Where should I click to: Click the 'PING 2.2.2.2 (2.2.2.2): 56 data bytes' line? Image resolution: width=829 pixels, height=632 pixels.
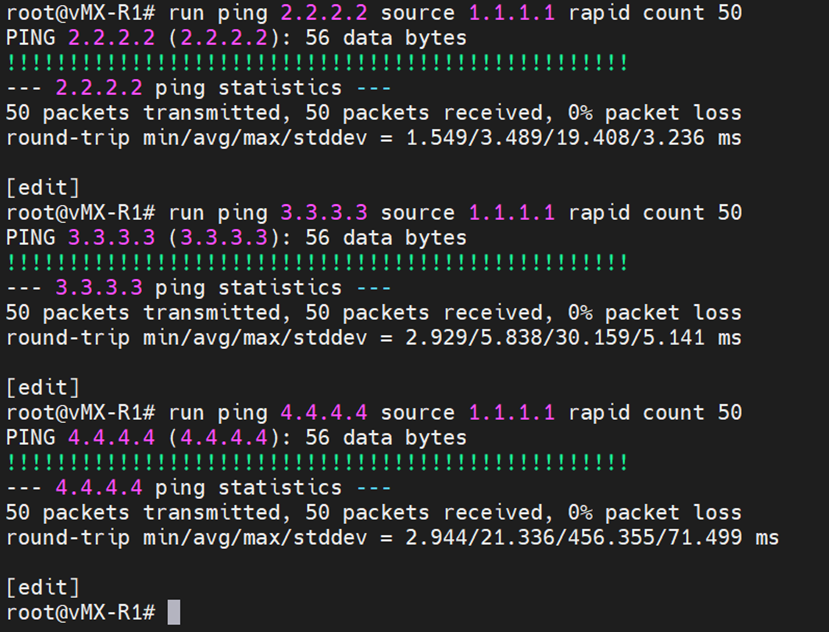tap(236, 38)
